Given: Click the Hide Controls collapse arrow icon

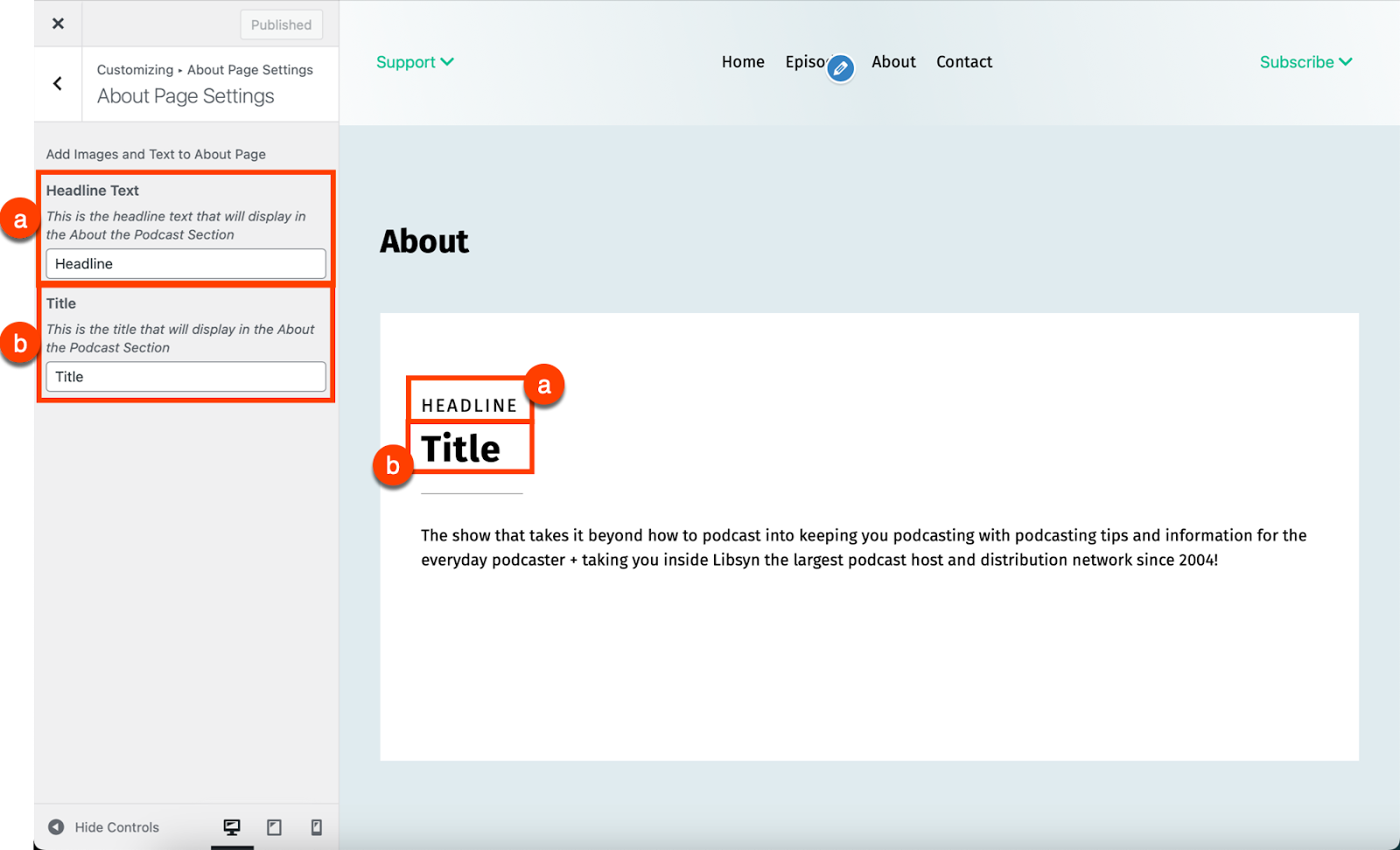Looking at the screenshot, I should pyautogui.click(x=56, y=827).
